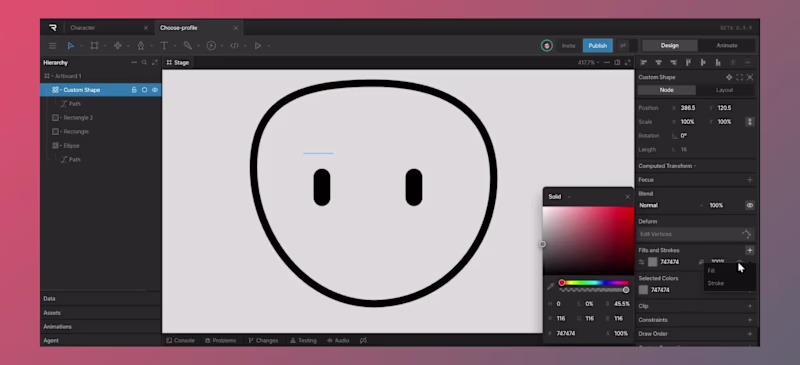Click the Edit Vertices button
The height and width of the screenshot is (365, 800).
coord(696,234)
